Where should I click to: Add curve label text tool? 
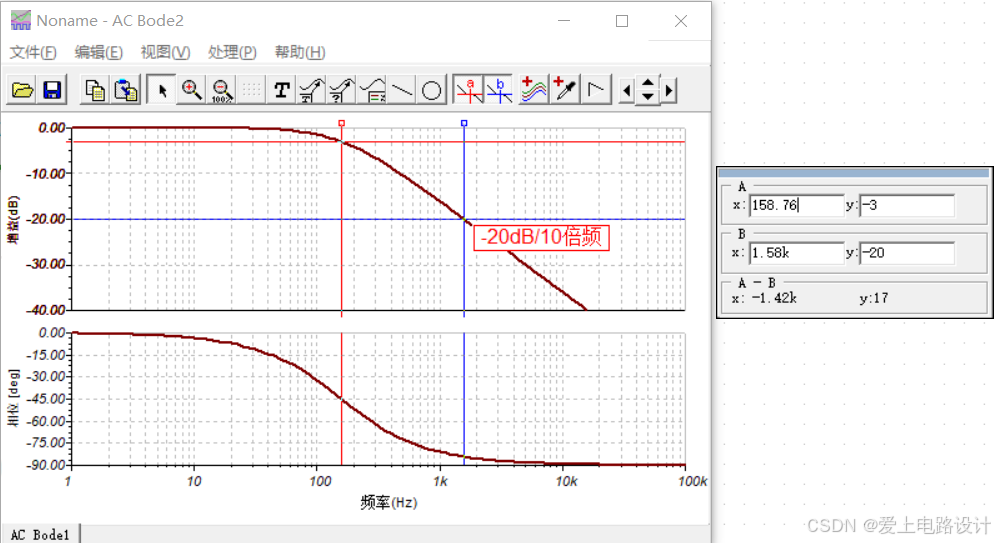pos(312,90)
